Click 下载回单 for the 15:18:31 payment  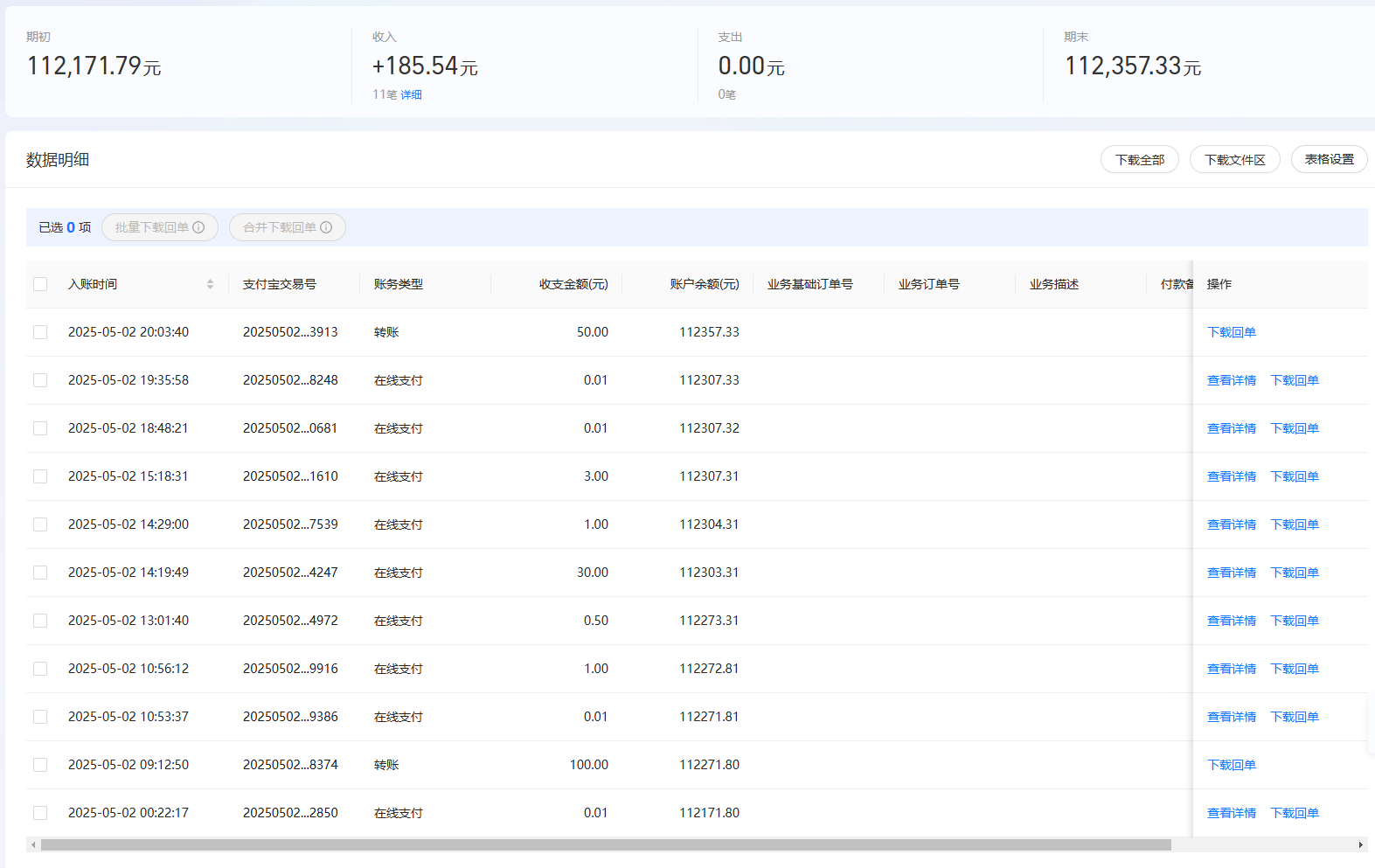tap(1294, 476)
